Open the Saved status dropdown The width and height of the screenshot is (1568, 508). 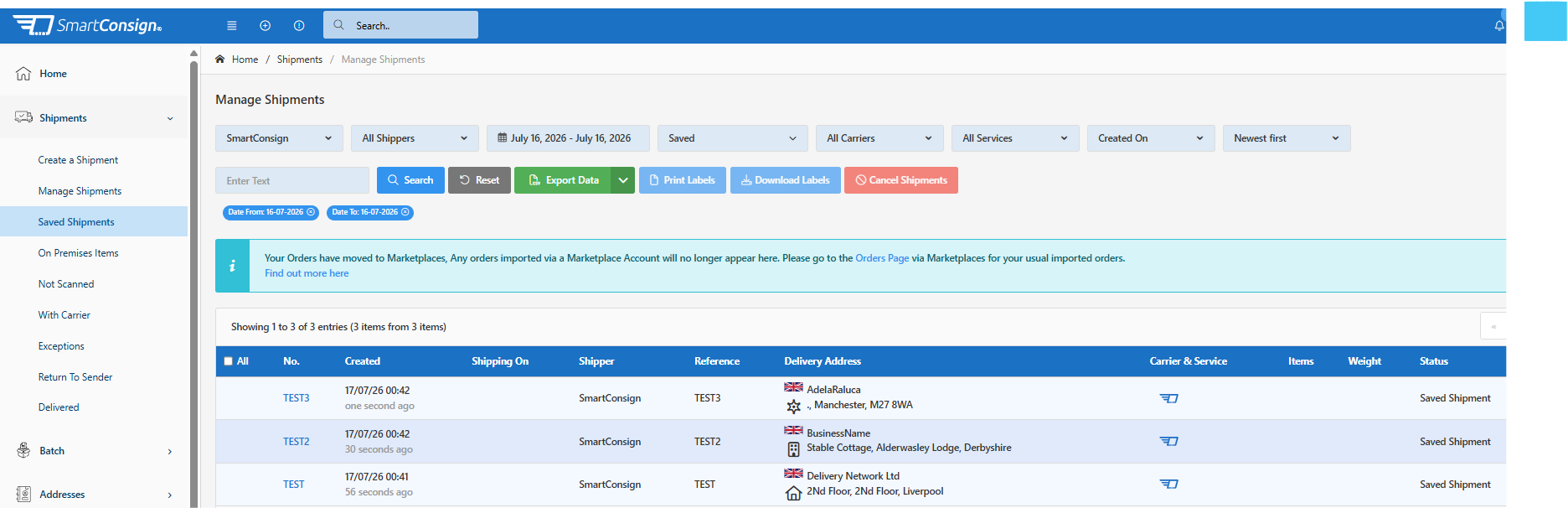[732, 138]
